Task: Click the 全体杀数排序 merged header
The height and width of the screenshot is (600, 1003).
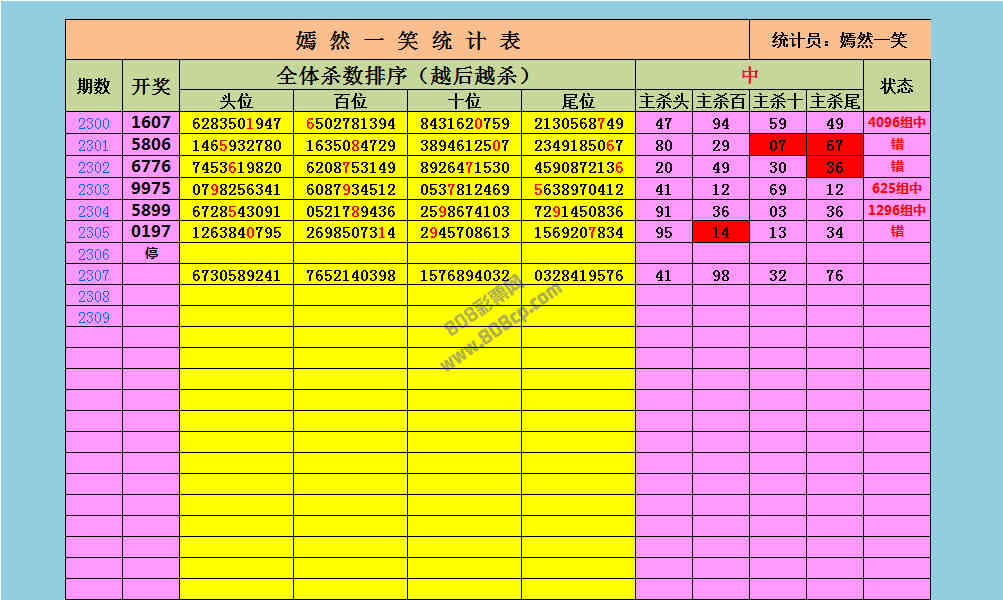Action: pyautogui.click(x=406, y=75)
